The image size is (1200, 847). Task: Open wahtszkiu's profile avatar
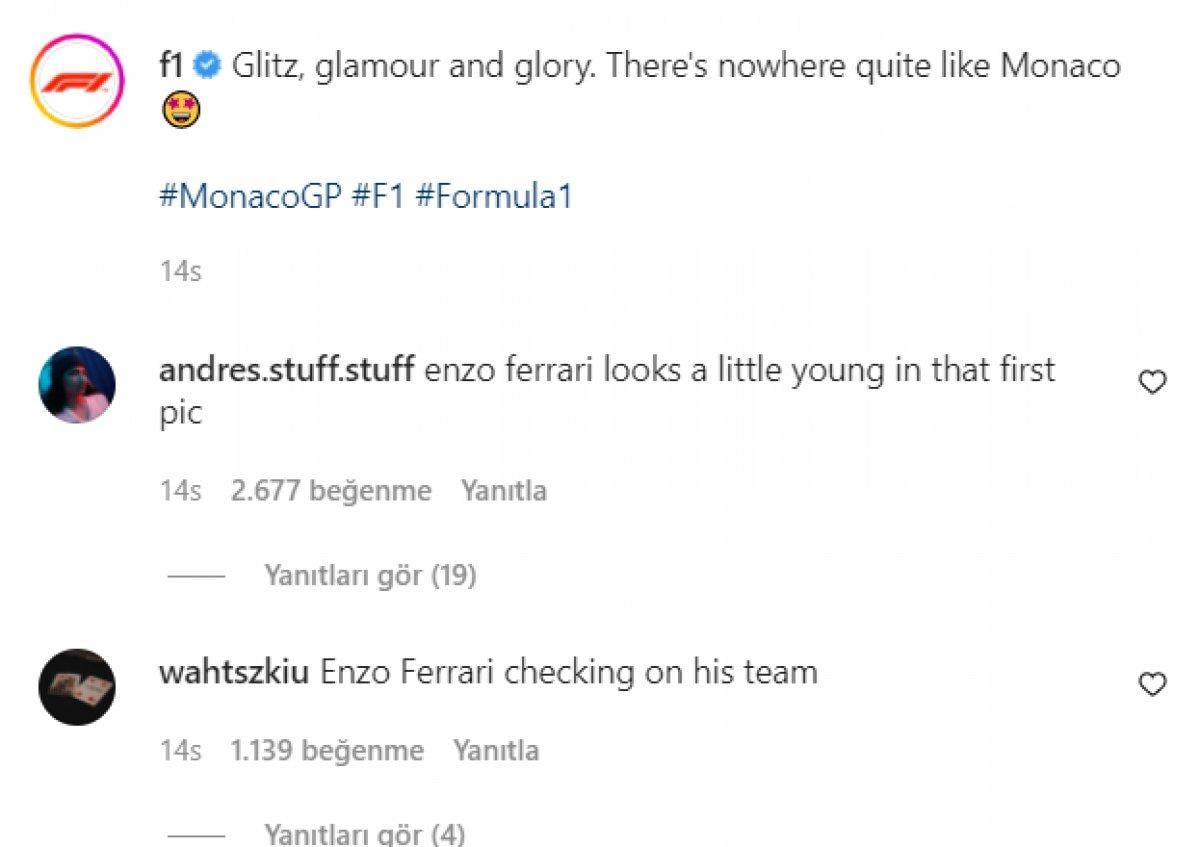click(76, 686)
